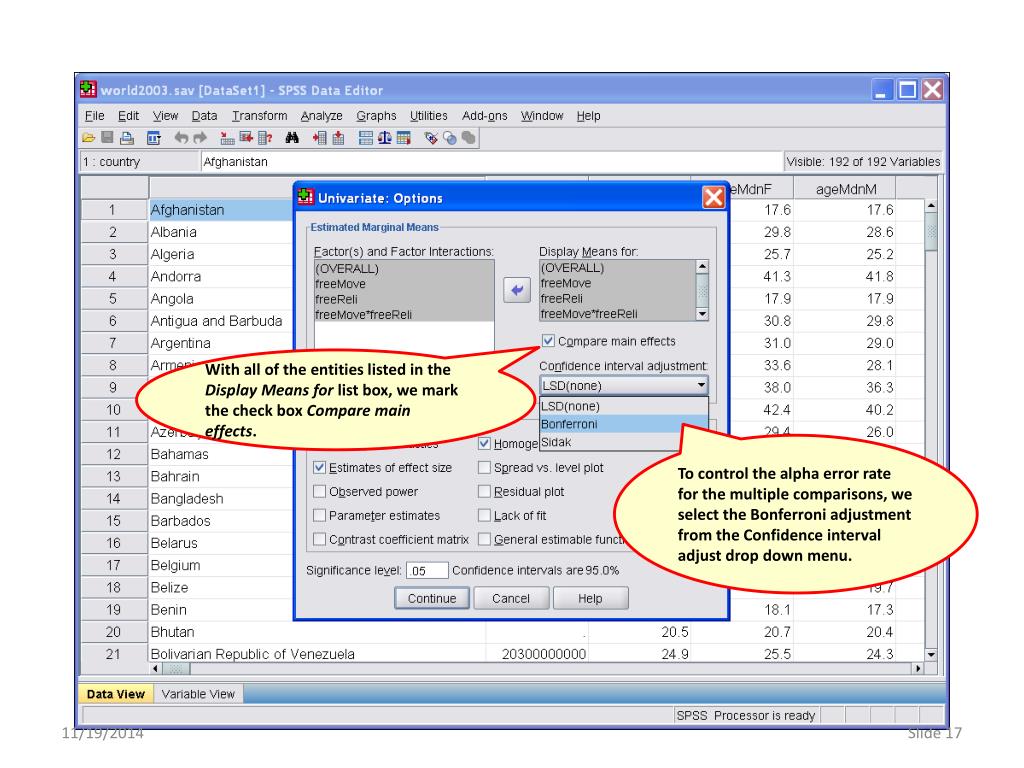Pick LSD(none) option in the open dropdown list
The image size is (1024, 768).
click(x=624, y=406)
